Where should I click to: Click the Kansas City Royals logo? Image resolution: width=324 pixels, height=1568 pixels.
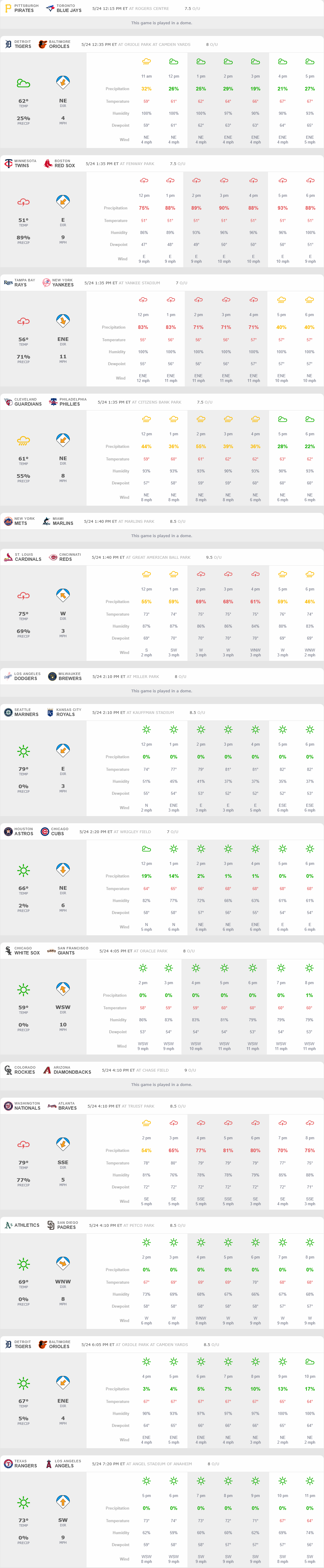pos(50,713)
